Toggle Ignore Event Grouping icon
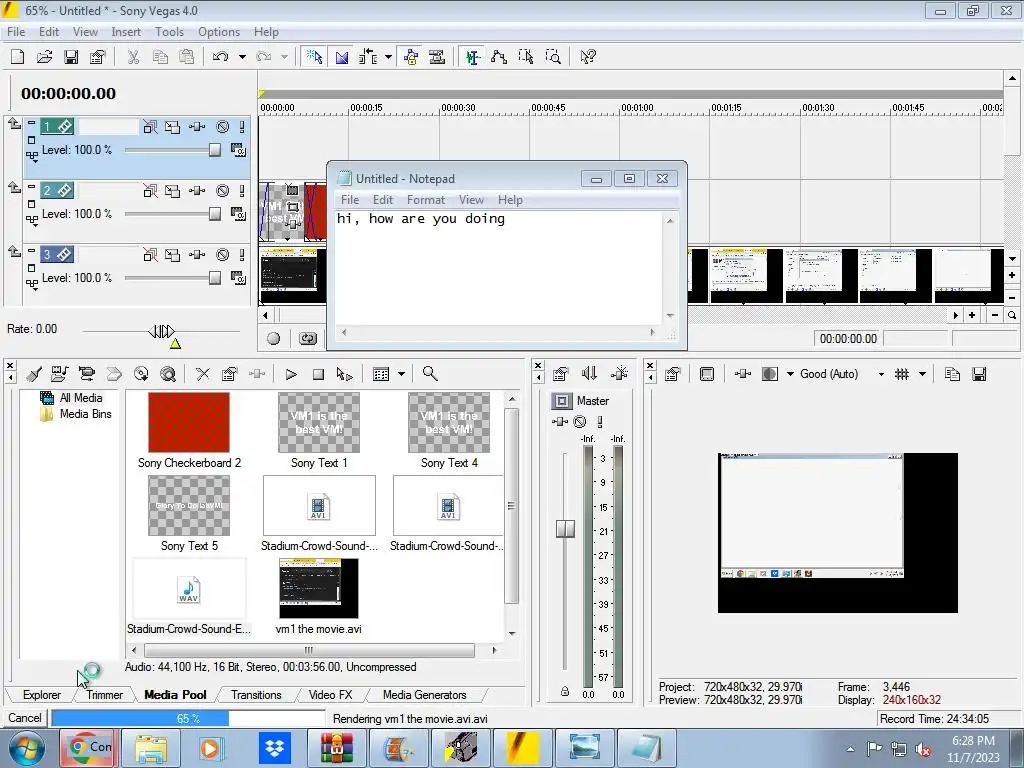Viewport: 1024px width, 768px height. coord(437,57)
